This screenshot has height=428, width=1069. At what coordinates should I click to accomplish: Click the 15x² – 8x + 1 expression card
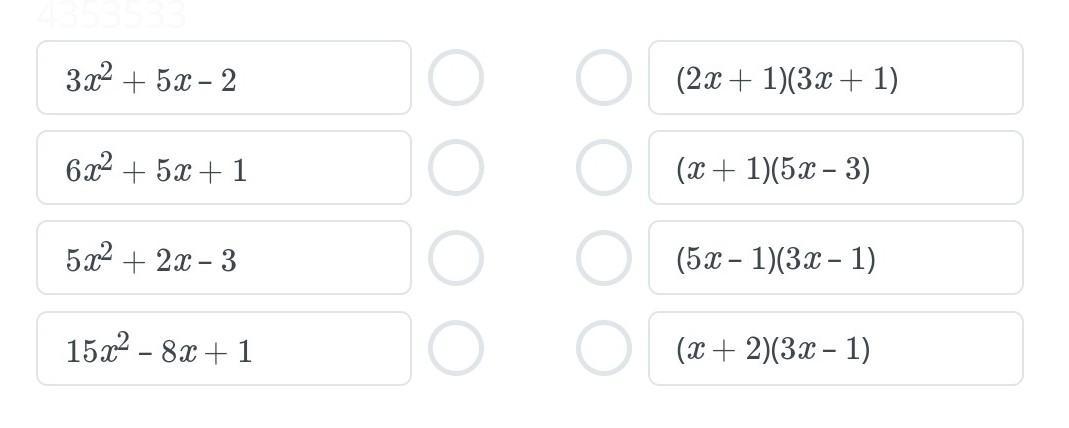tap(224, 348)
